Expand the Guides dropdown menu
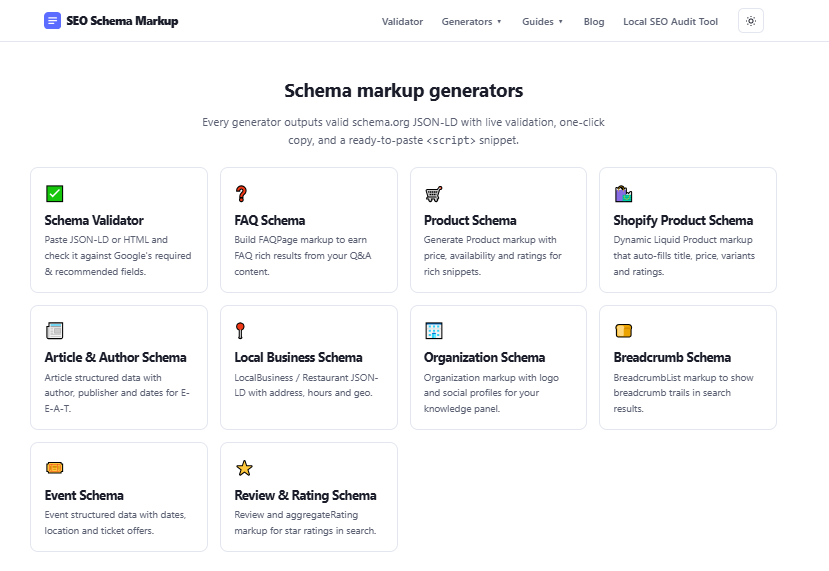This screenshot has height=571, width=829. click(x=542, y=22)
